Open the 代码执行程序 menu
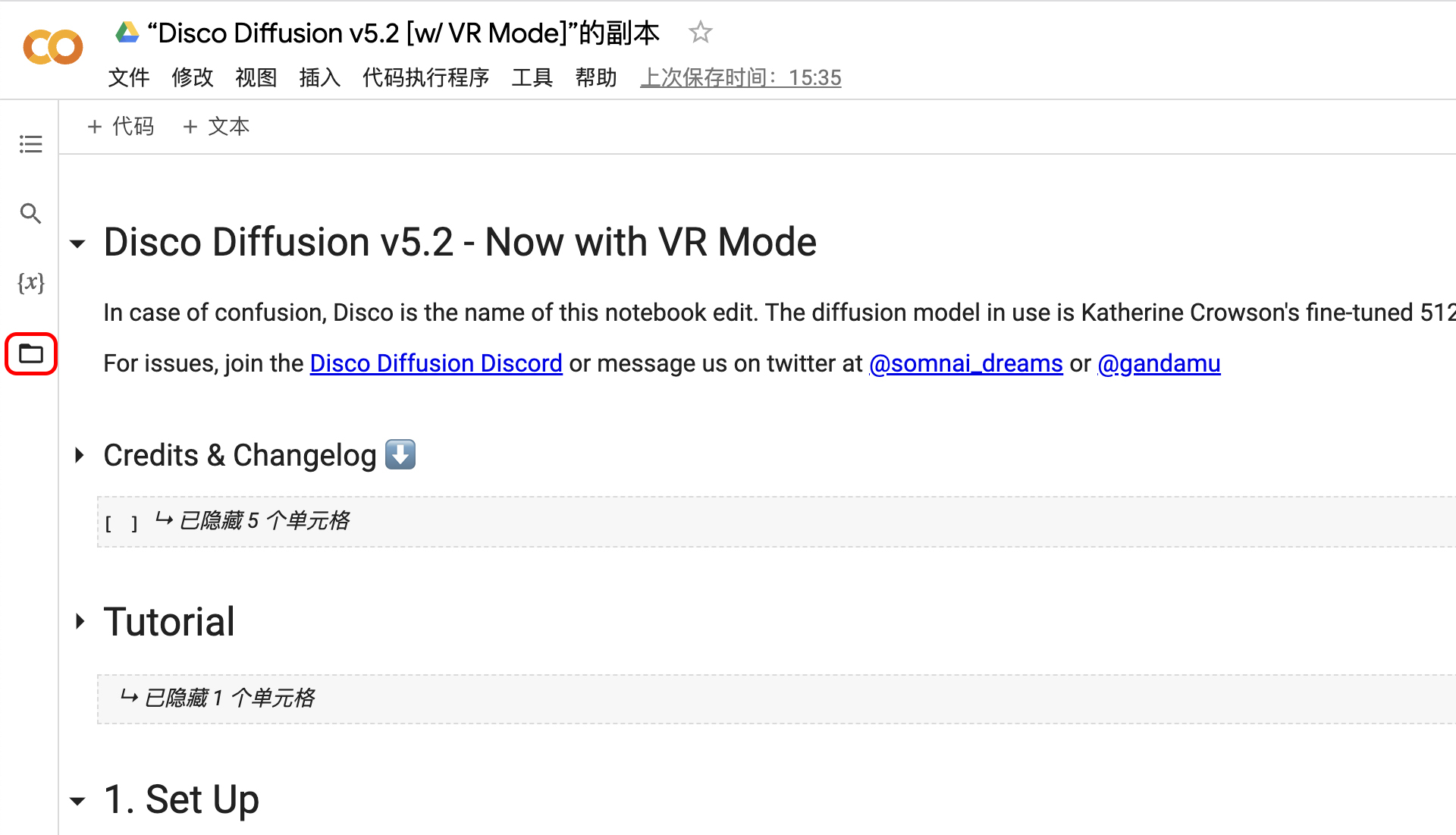The height and width of the screenshot is (835, 1456). [425, 77]
